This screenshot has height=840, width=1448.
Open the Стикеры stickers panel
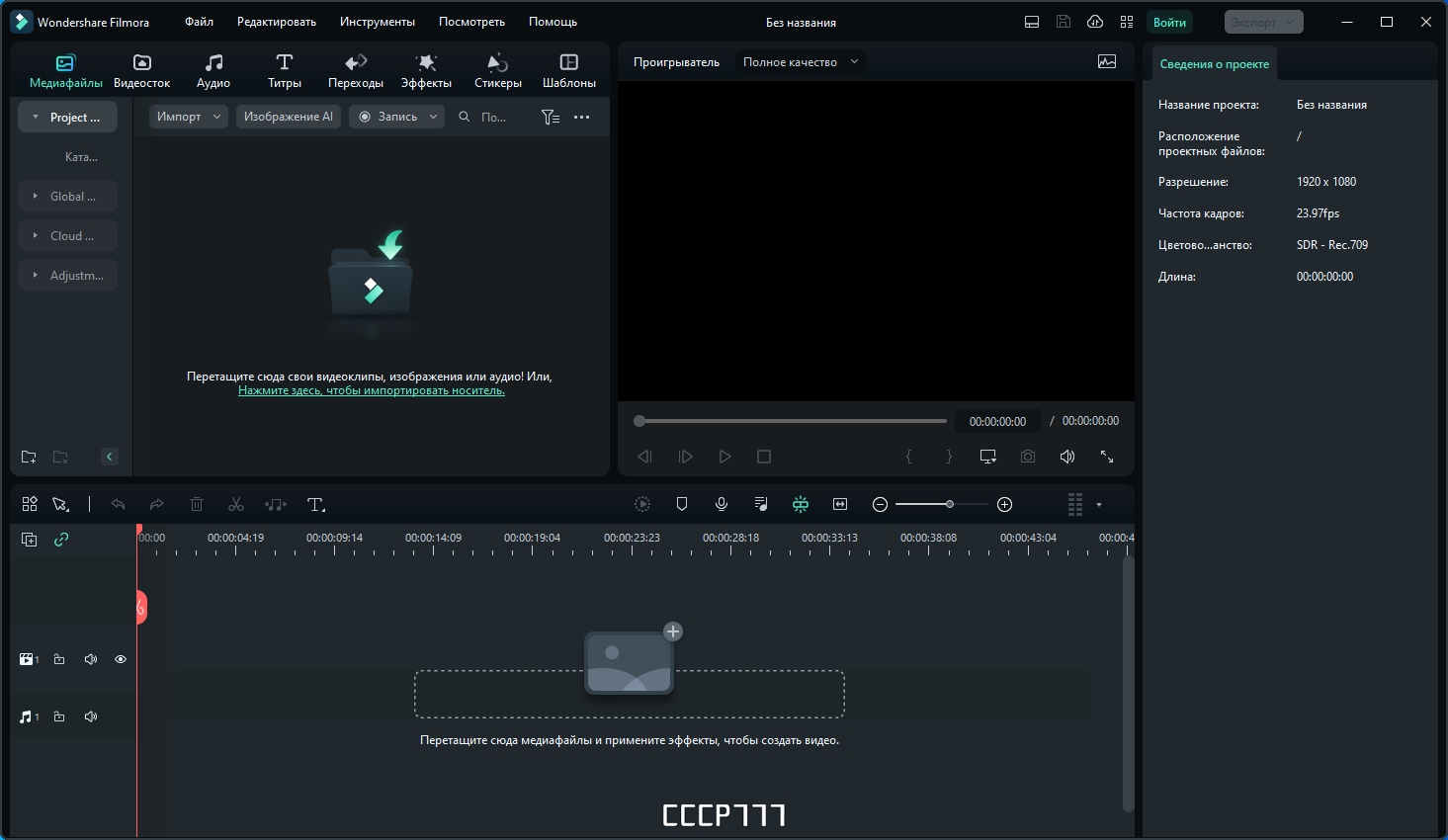coord(497,70)
